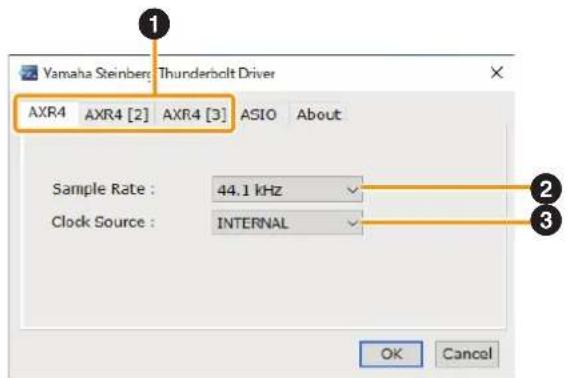The width and height of the screenshot is (568, 378).
Task: Expand the Sample Rate dropdown
Action: pos(287,189)
